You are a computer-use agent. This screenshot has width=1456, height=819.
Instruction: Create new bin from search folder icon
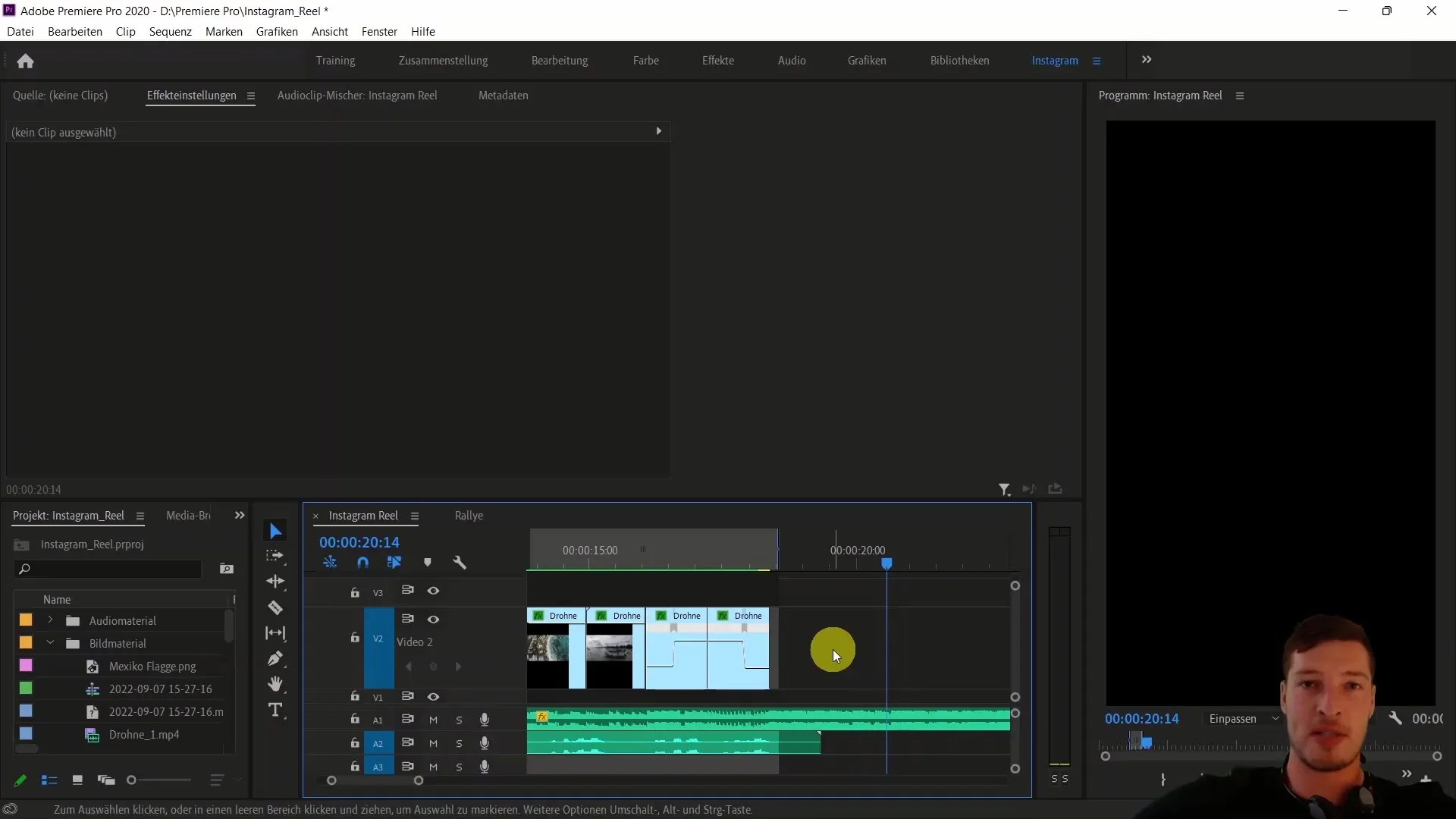[226, 569]
